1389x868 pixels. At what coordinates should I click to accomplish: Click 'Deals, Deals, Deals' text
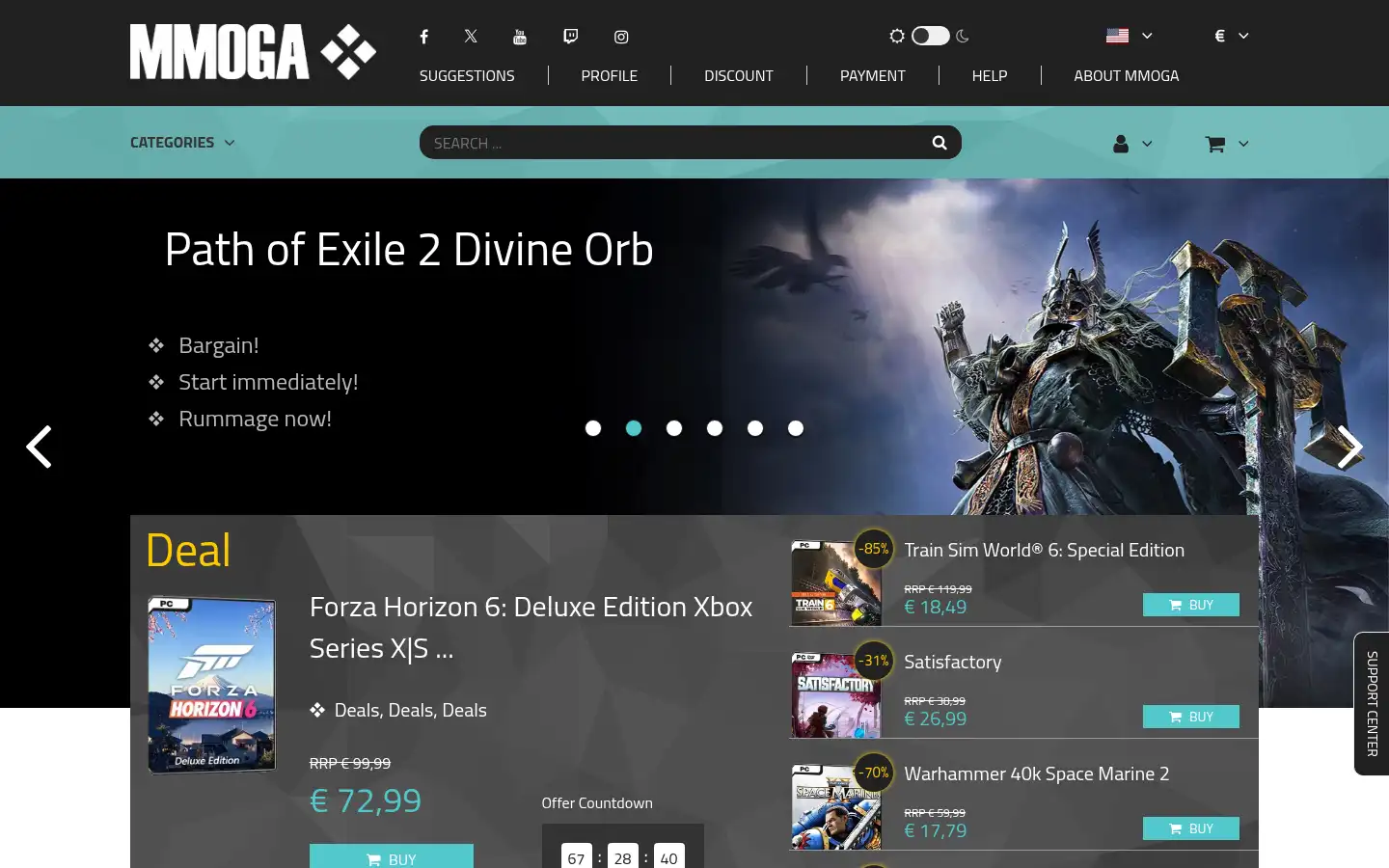point(410,710)
